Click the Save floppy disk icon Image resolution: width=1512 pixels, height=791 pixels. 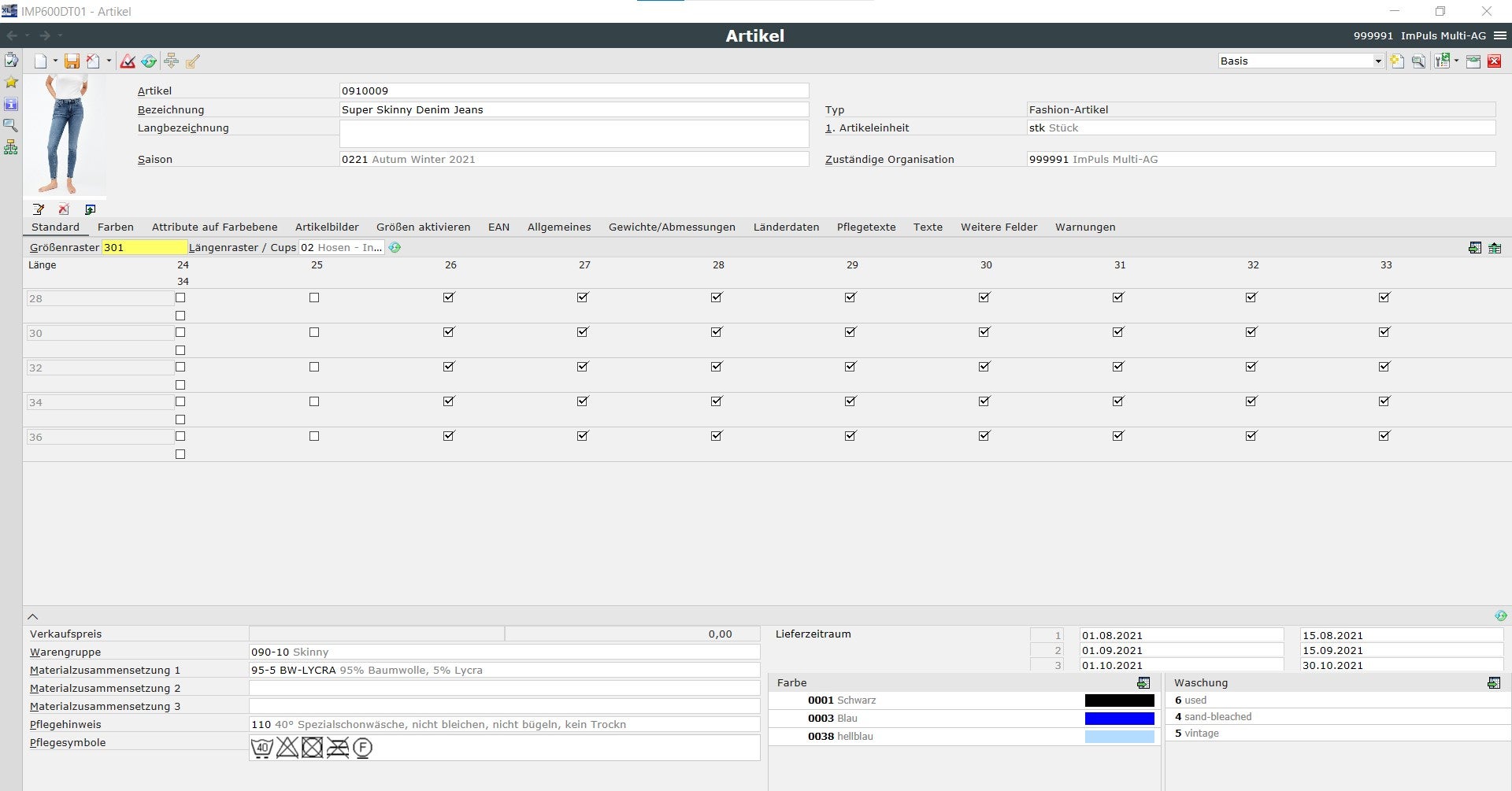pyautogui.click(x=72, y=61)
